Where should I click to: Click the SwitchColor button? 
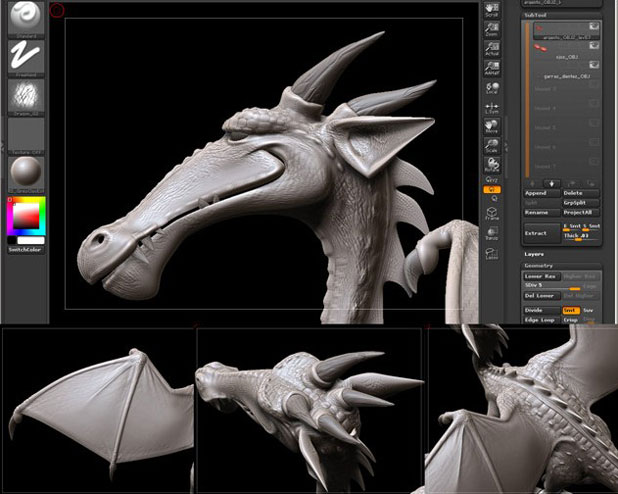26,250
